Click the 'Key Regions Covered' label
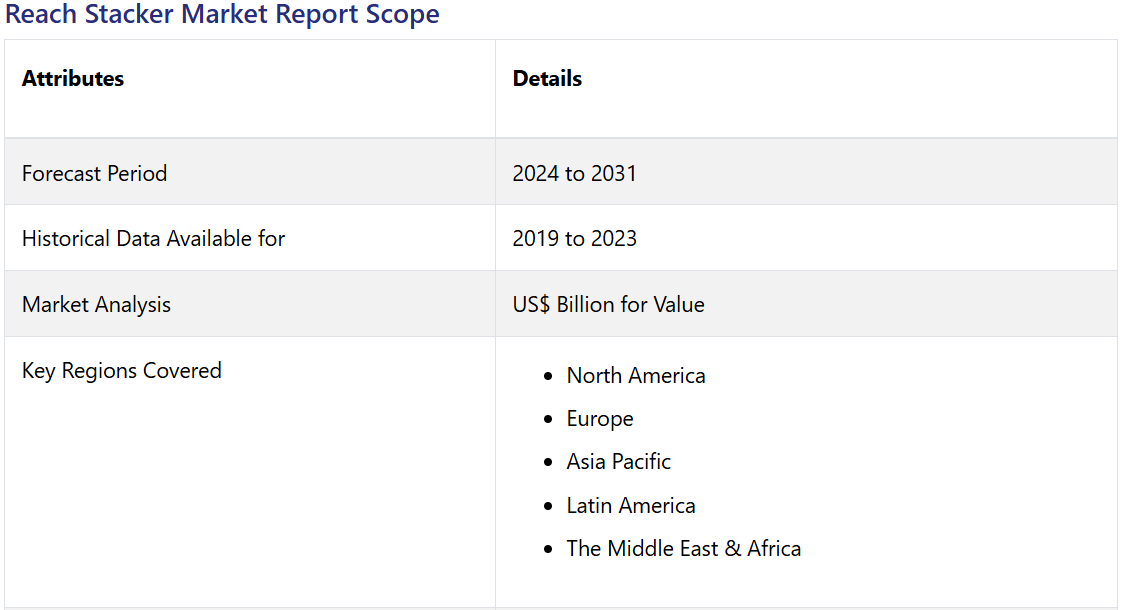The image size is (1122, 610). [x=121, y=370]
